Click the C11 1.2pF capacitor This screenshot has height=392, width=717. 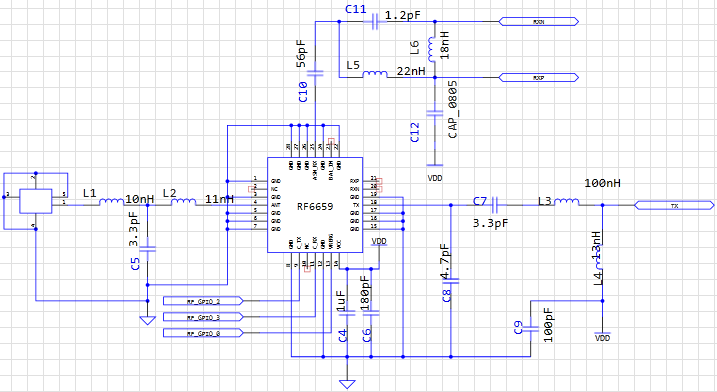pyautogui.click(x=375, y=21)
